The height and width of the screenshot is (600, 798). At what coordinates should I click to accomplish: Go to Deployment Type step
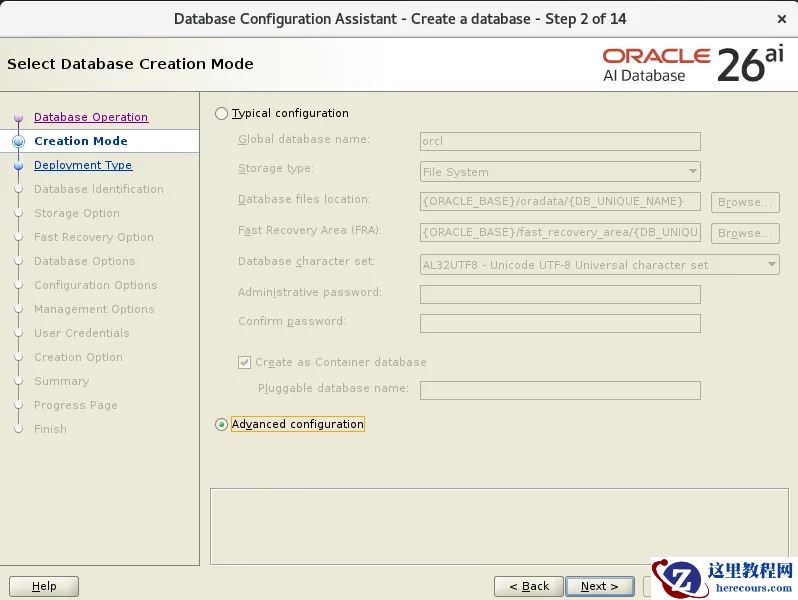[83, 165]
